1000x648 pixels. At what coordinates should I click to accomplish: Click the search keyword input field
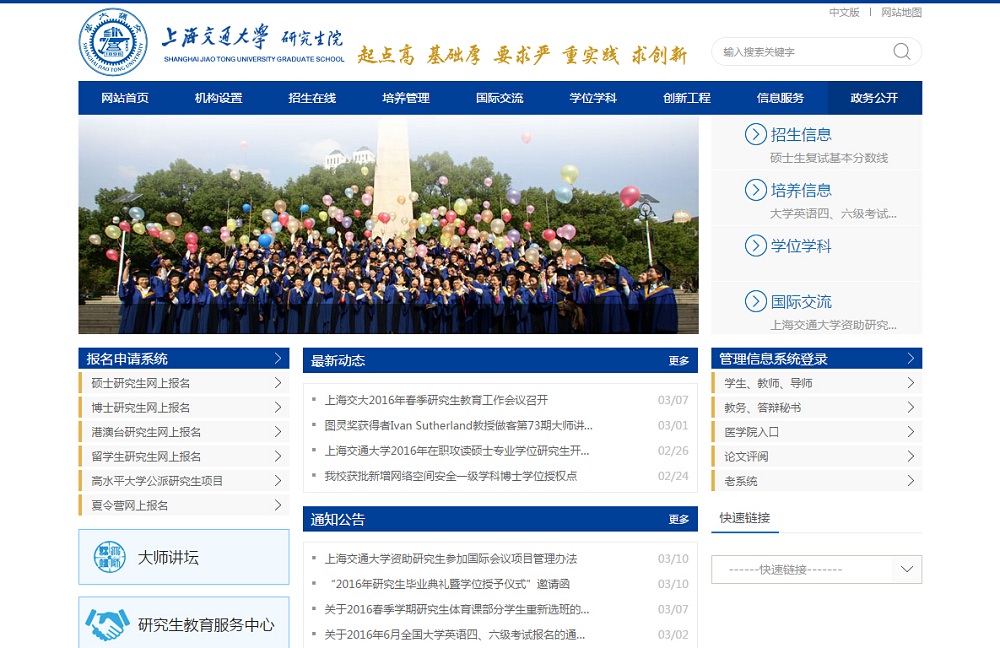pos(804,52)
